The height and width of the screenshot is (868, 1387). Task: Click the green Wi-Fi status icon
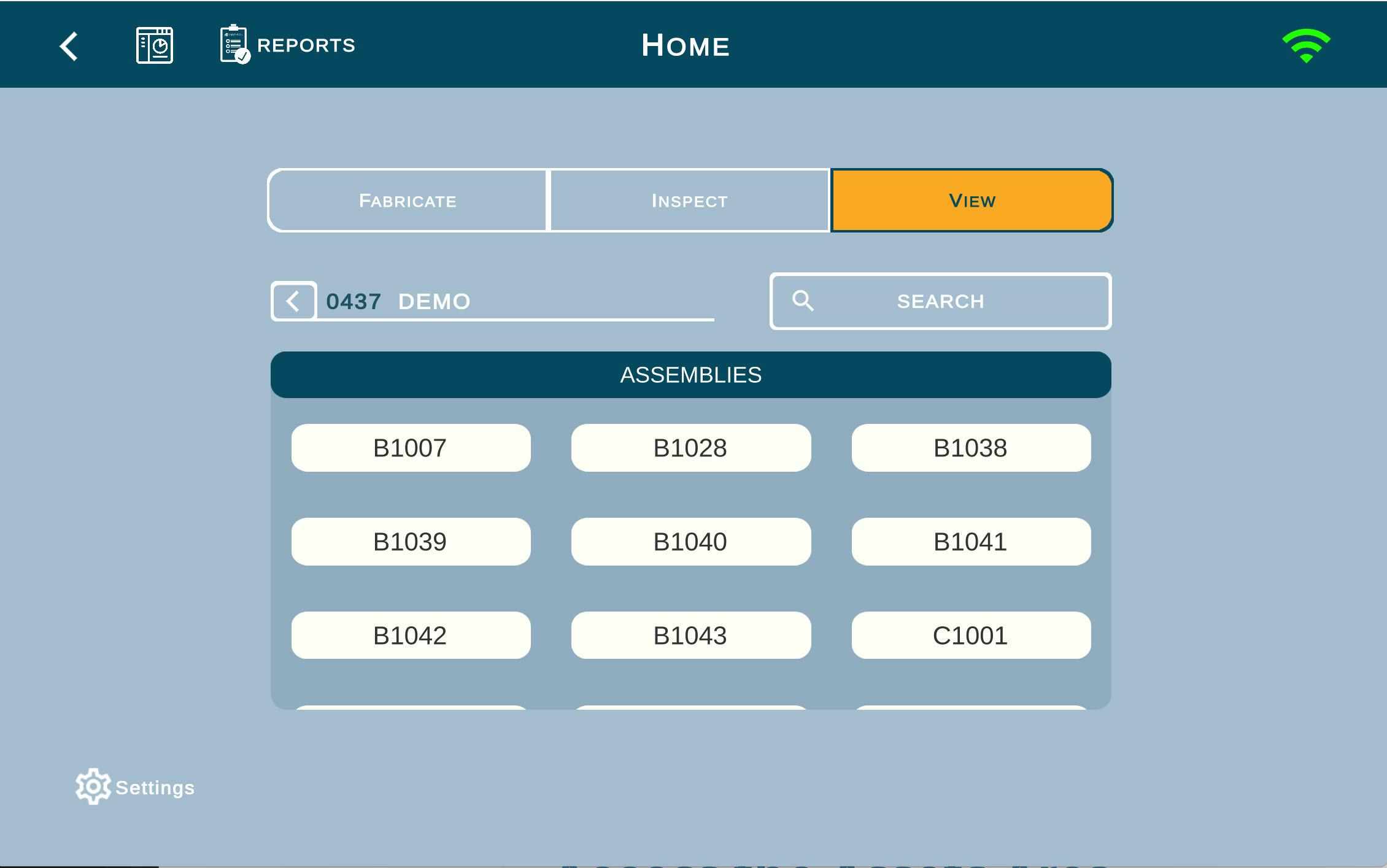click(1305, 45)
